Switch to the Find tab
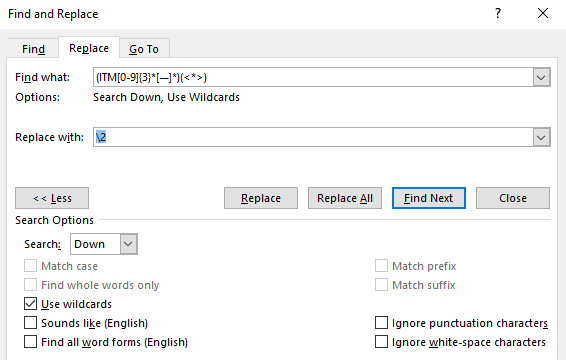Screen dimensions: 566x360 point(33,49)
